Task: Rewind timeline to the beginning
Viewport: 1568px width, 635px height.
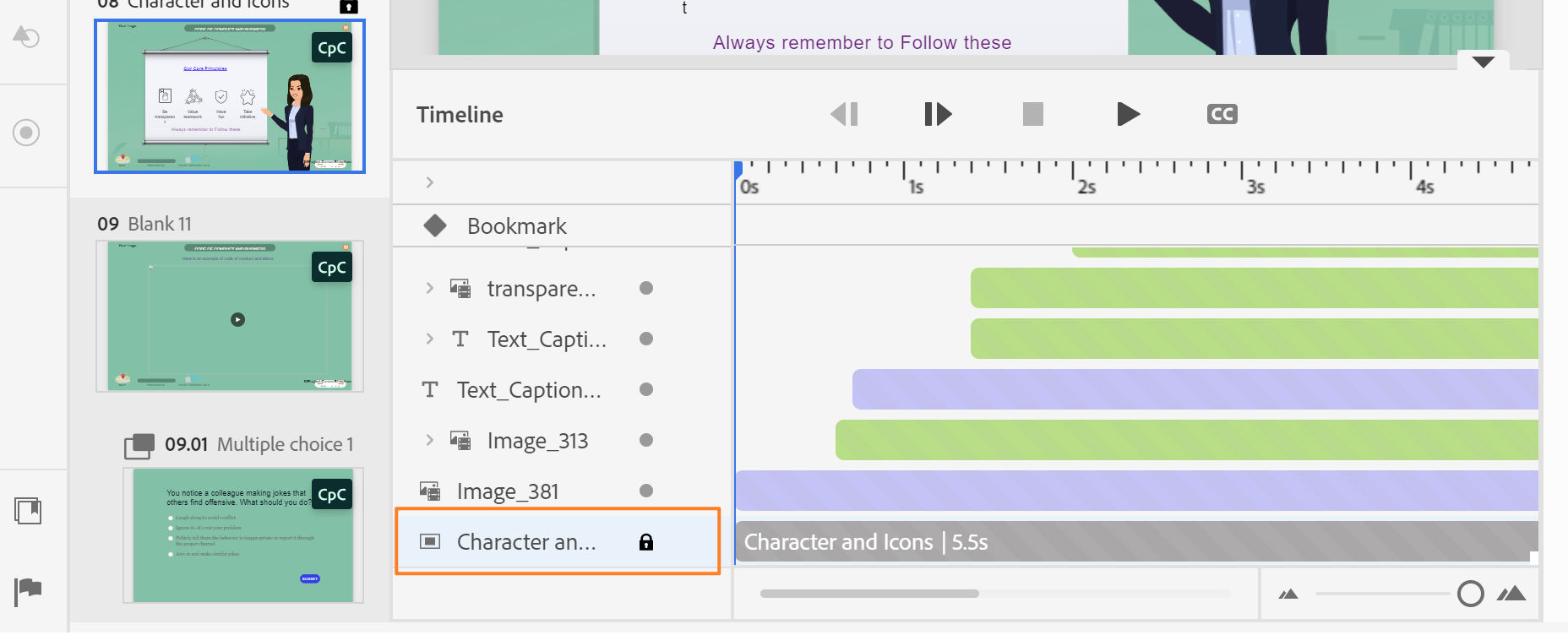Action: 844,114
